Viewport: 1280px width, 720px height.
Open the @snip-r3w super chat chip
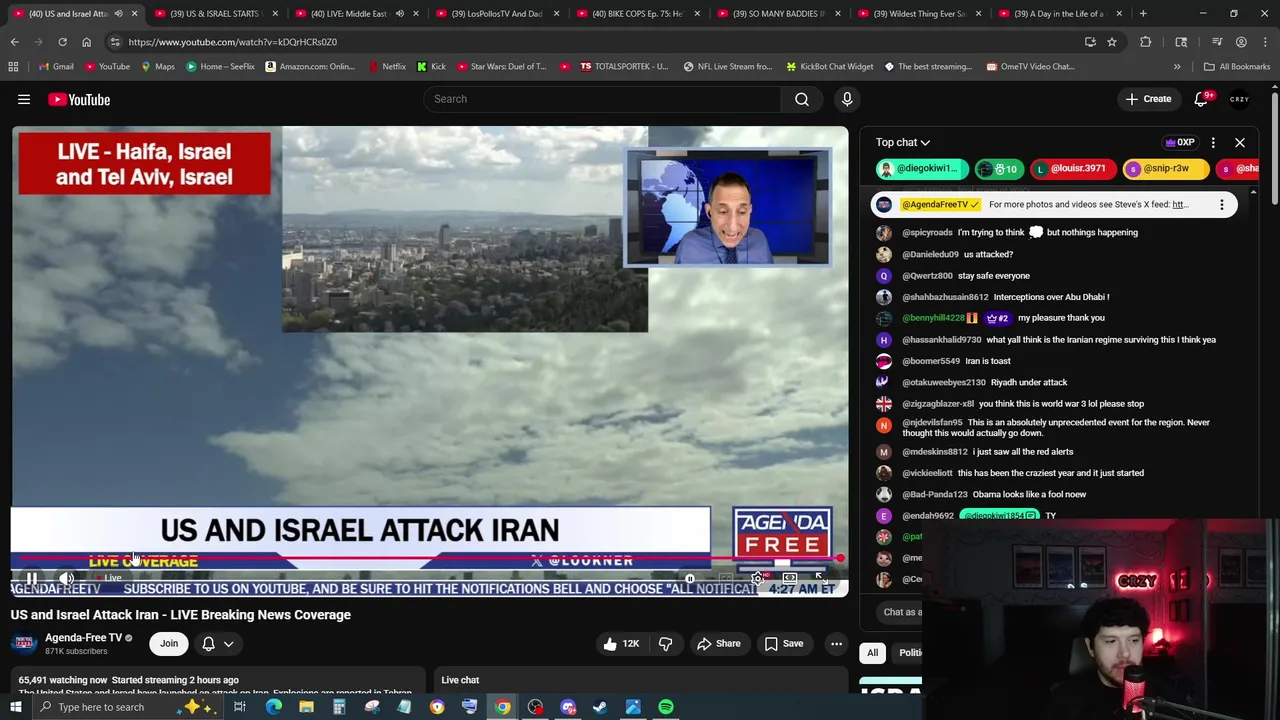coord(1165,168)
